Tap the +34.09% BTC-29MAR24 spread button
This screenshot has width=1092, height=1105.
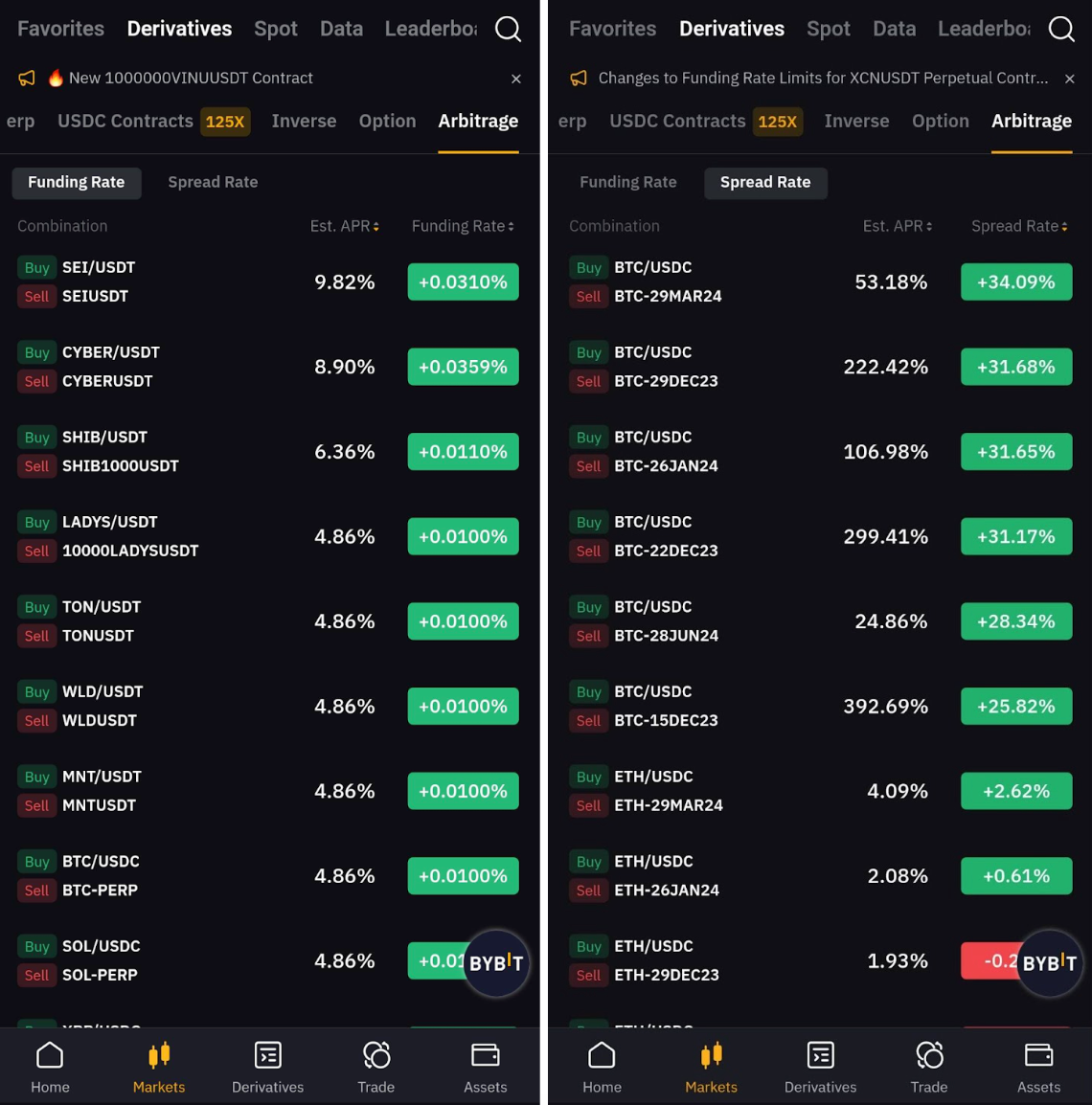pos(1015,282)
